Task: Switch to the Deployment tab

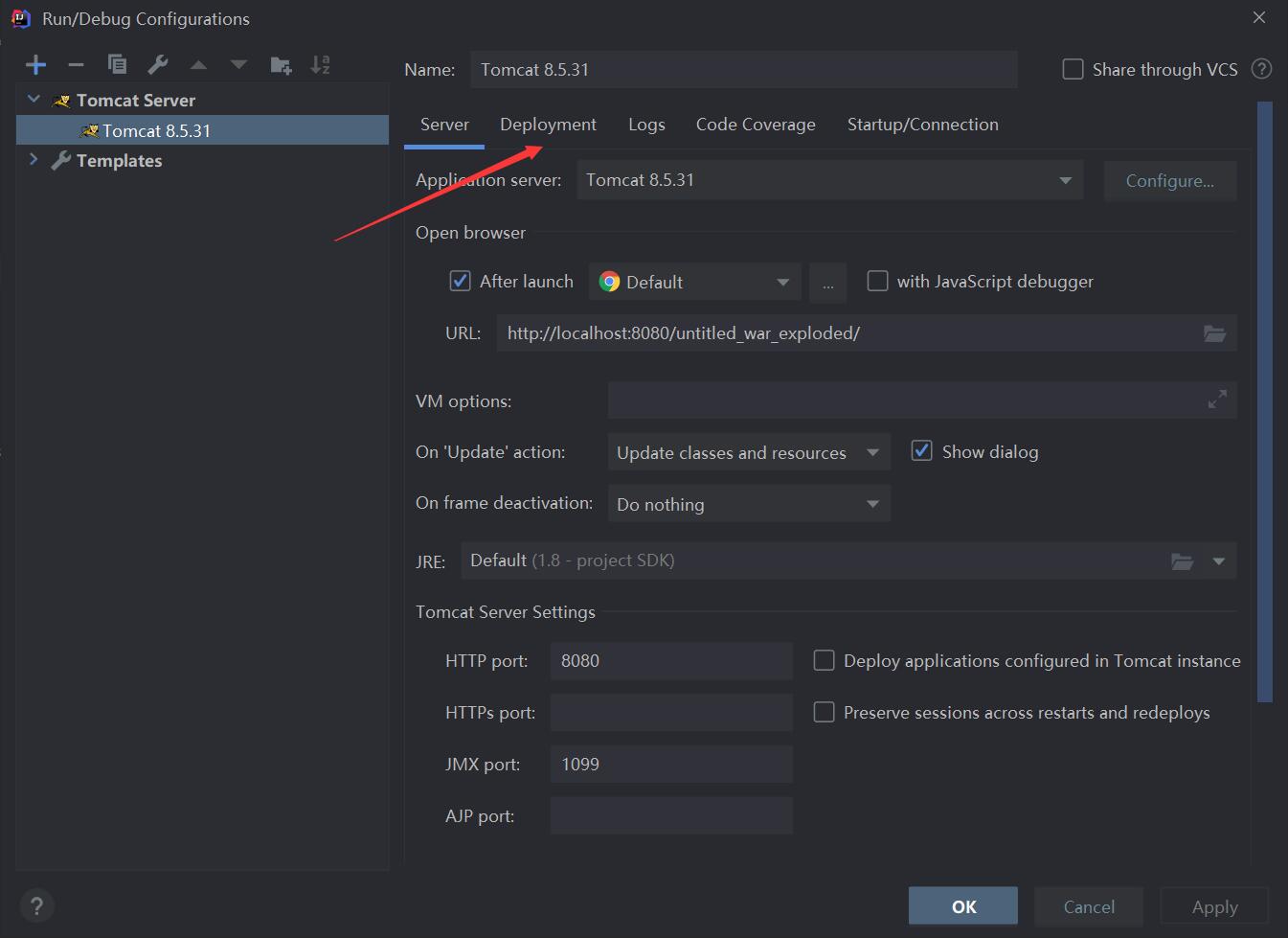Action: 548,125
